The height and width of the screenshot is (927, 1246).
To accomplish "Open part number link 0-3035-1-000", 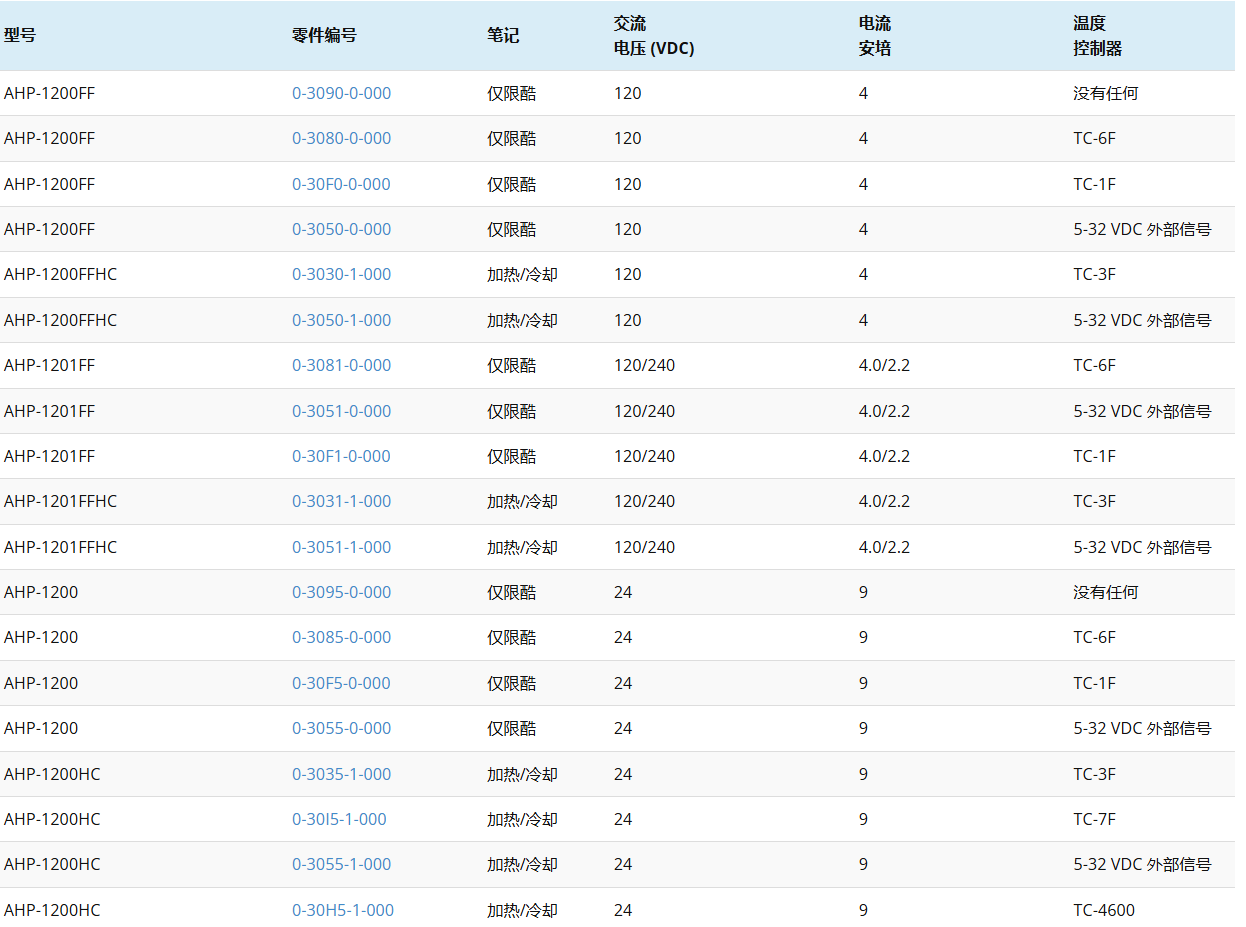I will coord(341,774).
